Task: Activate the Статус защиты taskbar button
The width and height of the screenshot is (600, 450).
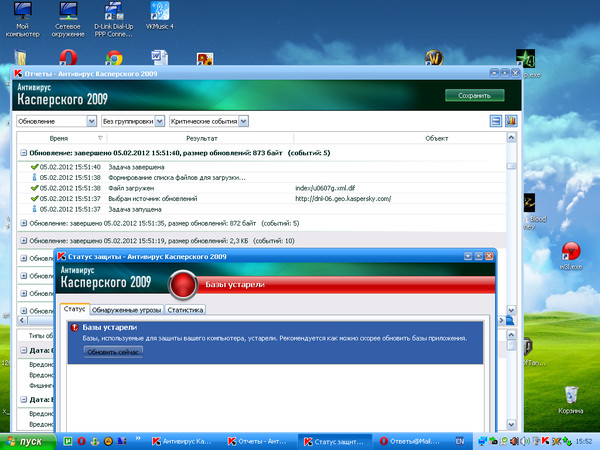Action: click(x=334, y=442)
